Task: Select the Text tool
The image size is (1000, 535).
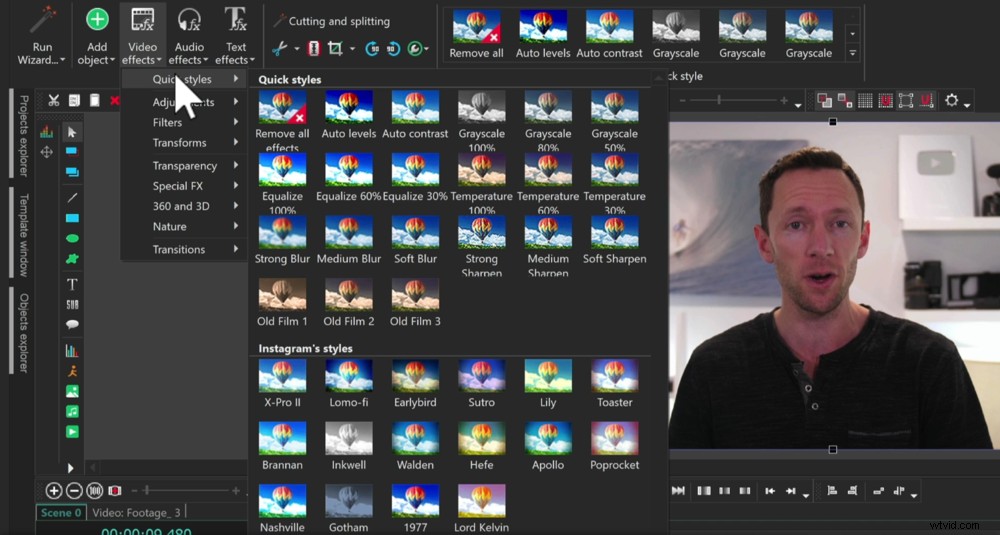Action: click(x=72, y=284)
